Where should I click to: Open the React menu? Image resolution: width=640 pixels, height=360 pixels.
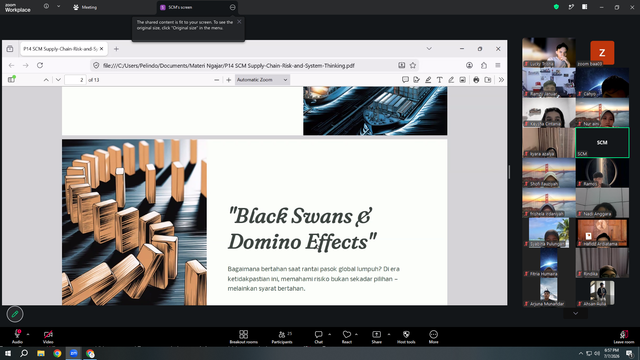point(347,337)
